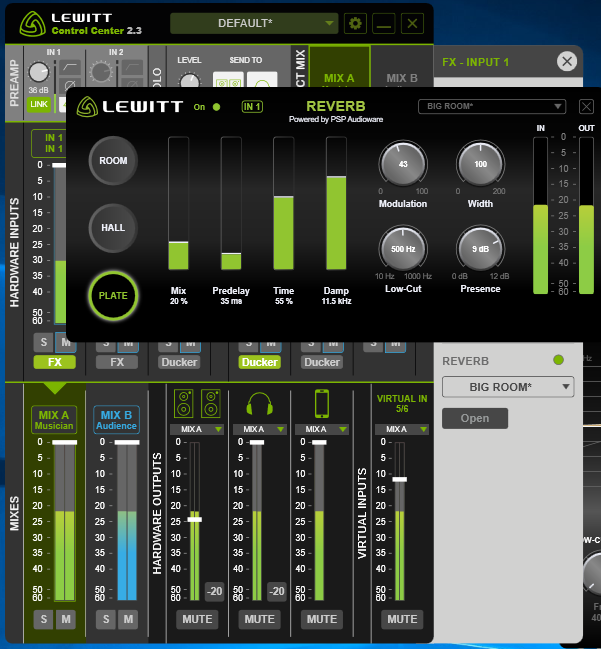
Task: Solo the MIX A Musician mix
Action: click(x=43, y=619)
